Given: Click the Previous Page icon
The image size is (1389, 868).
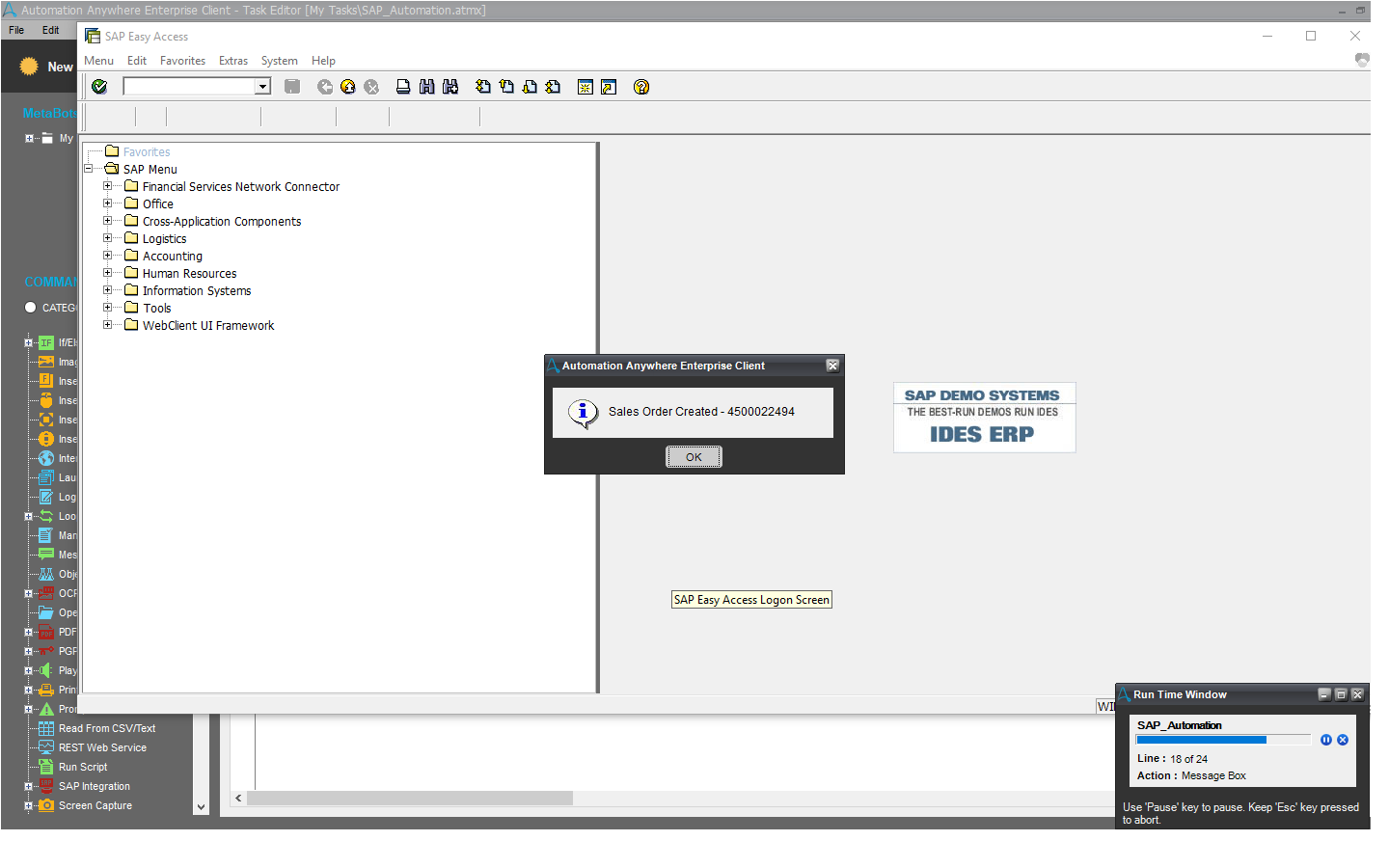Looking at the screenshot, I should tap(506, 87).
